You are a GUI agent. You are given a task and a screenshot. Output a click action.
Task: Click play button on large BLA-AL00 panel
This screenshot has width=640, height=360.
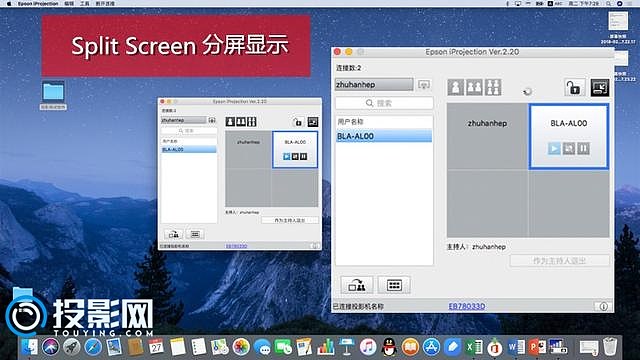tap(554, 148)
